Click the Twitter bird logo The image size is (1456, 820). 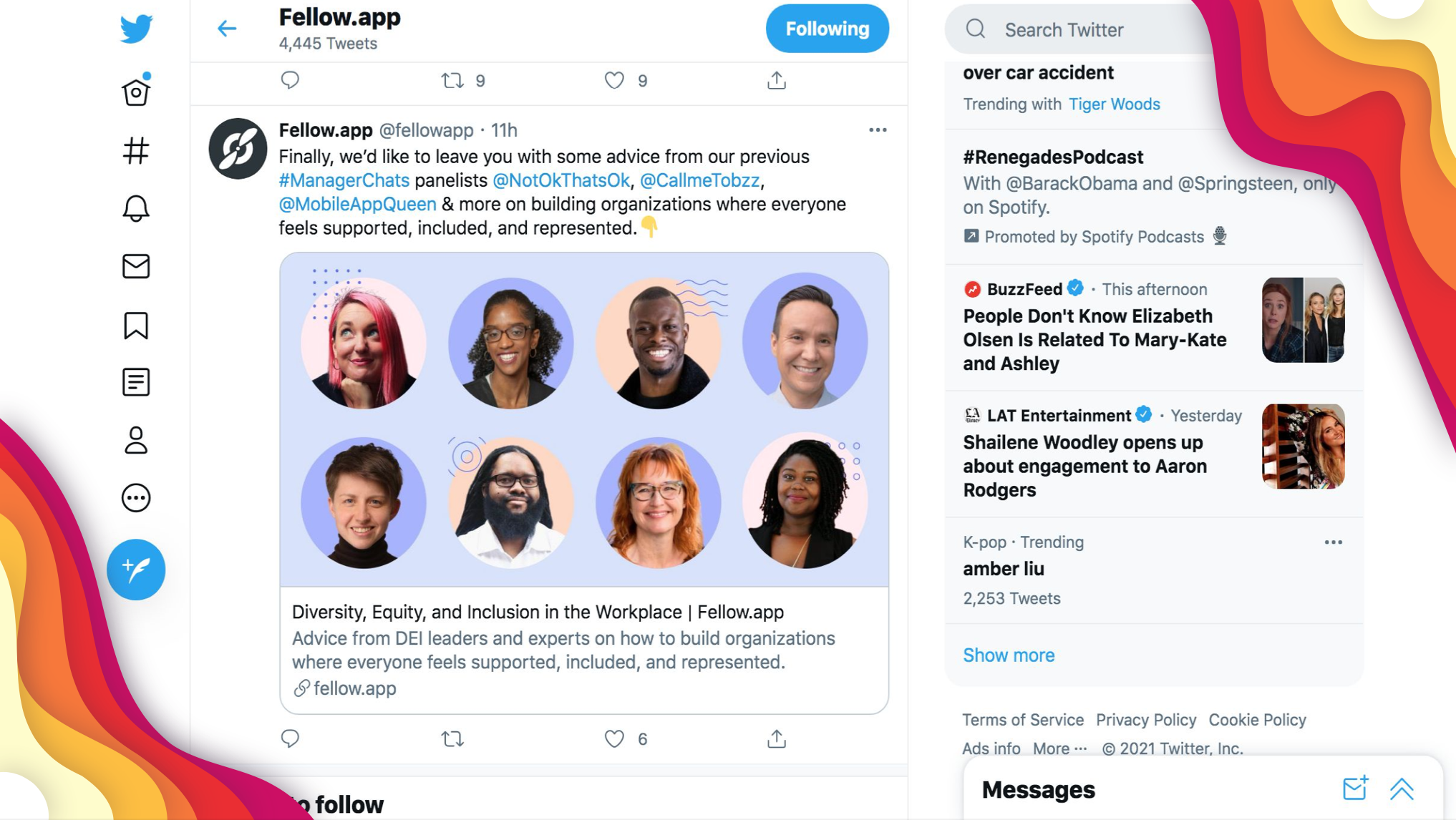click(x=136, y=29)
